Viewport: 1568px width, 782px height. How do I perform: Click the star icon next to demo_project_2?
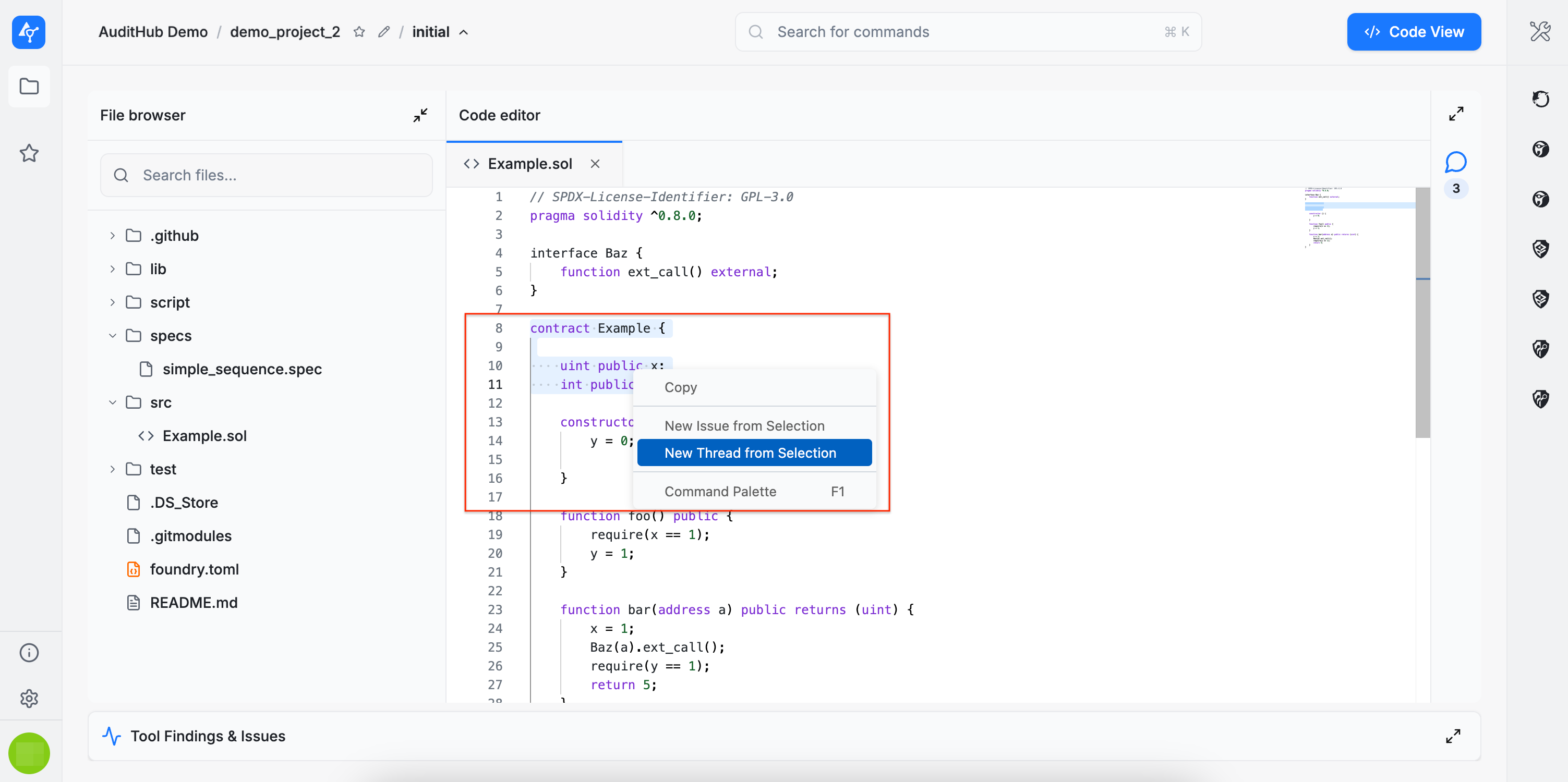(359, 32)
